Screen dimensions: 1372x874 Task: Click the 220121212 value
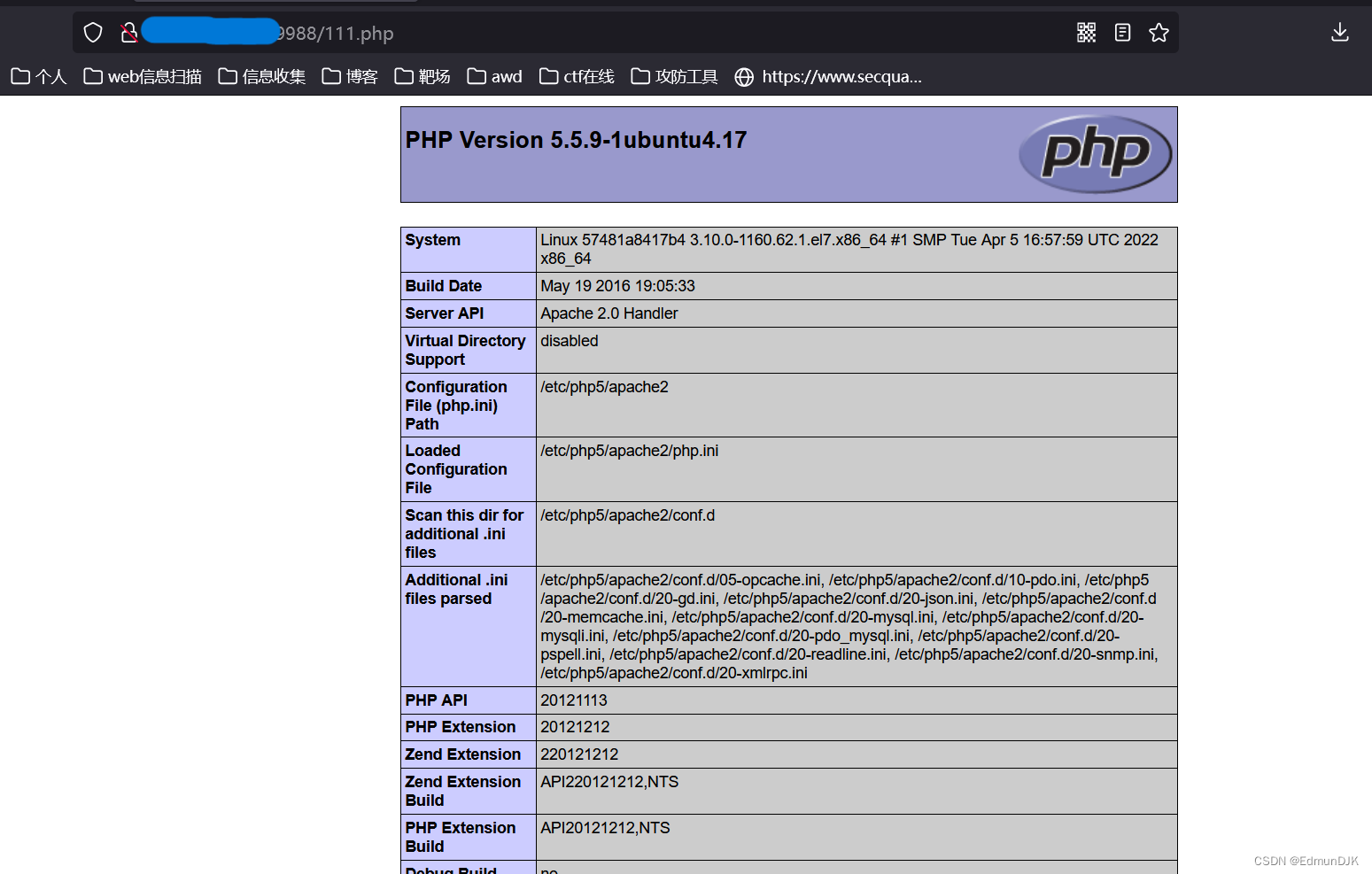[580, 754]
